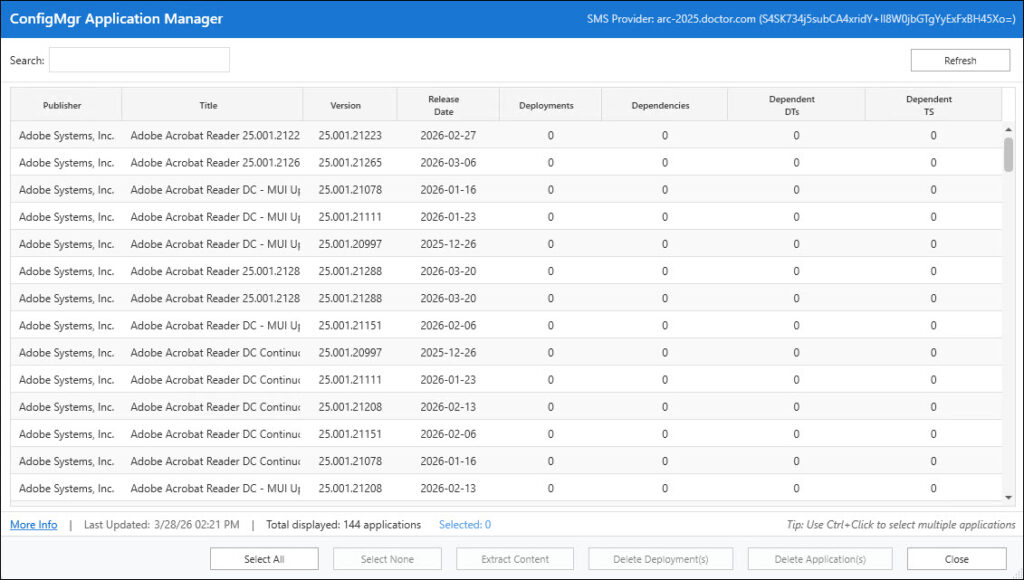Sort the list by Publisher column
Image resolution: width=1024 pixels, height=580 pixels.
[62, 105]
